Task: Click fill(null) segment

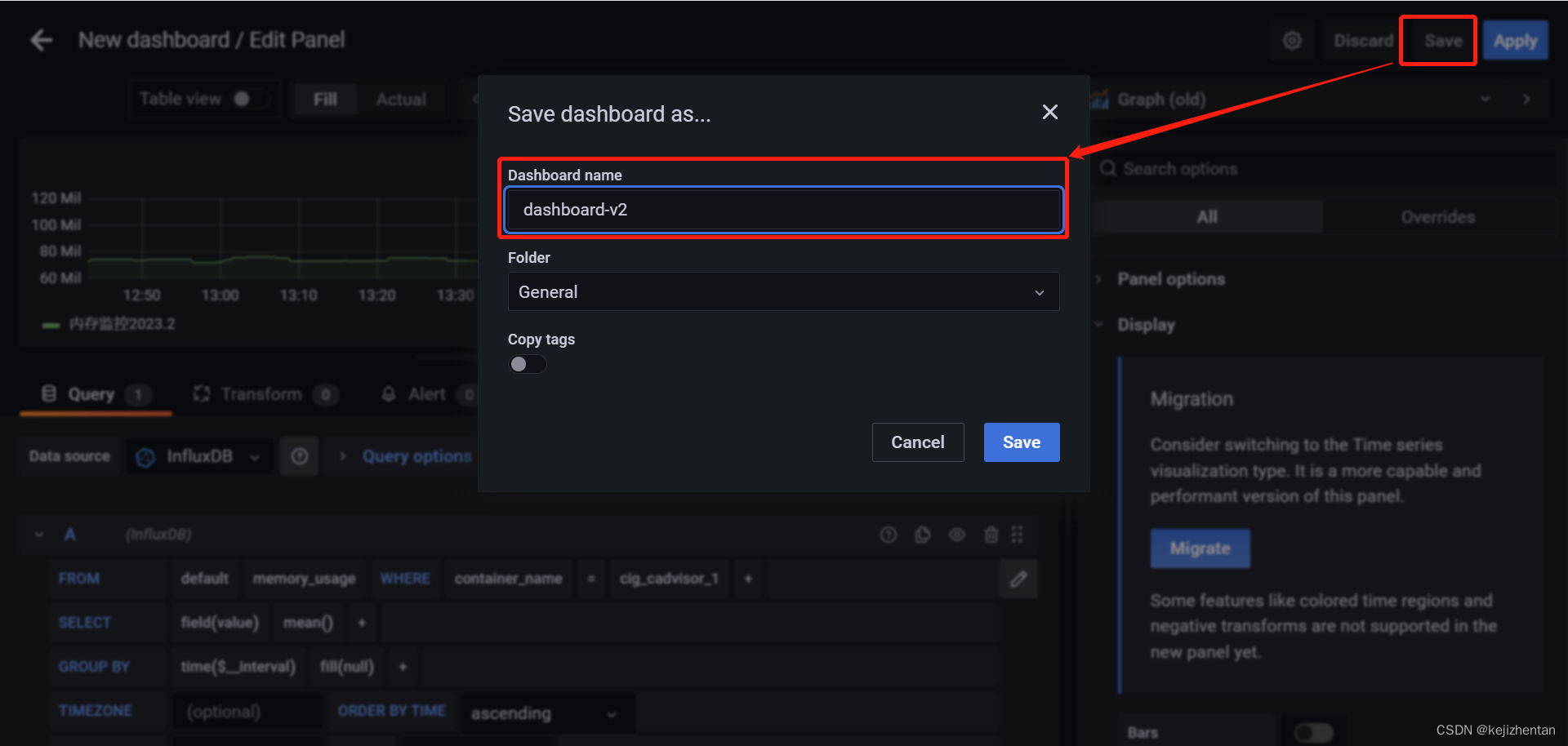Action: click(347, 667)
